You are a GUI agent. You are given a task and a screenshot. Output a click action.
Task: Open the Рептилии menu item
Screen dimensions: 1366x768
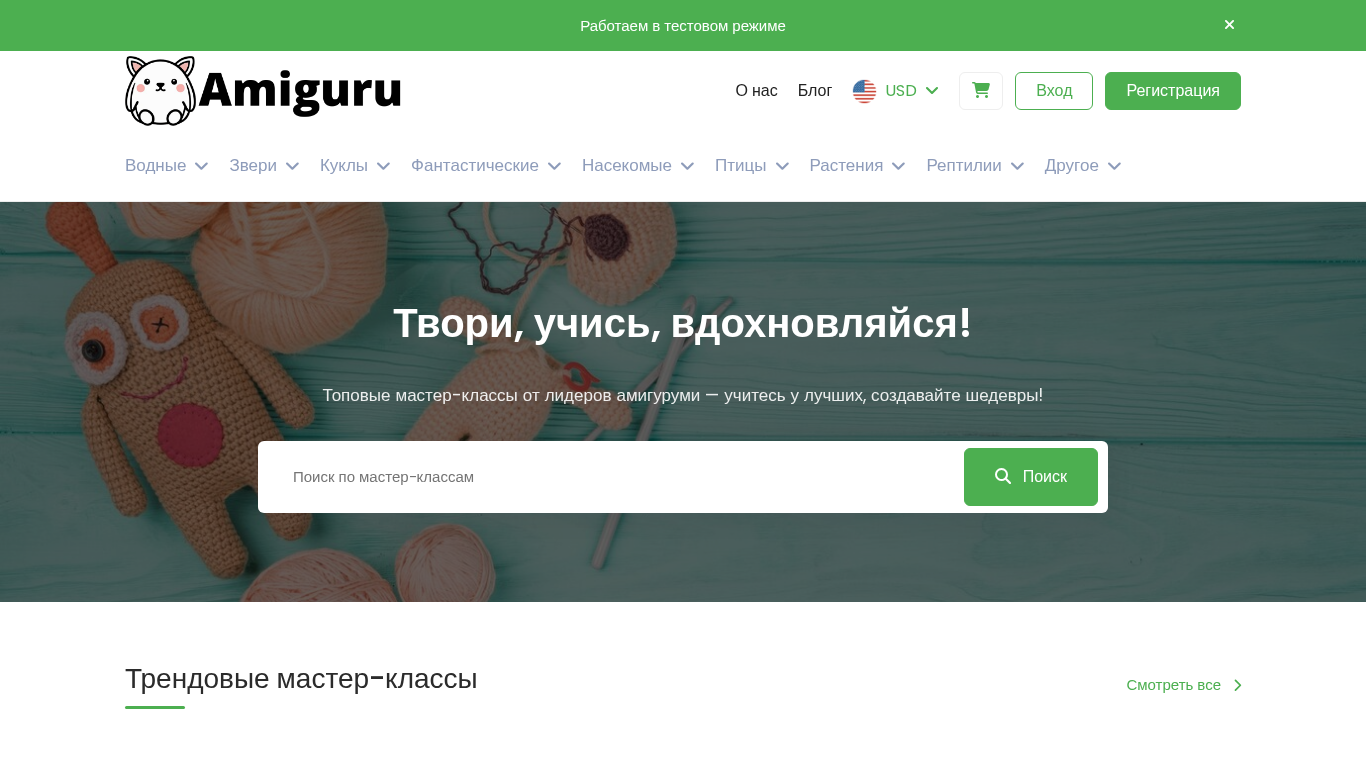point(964,166)
